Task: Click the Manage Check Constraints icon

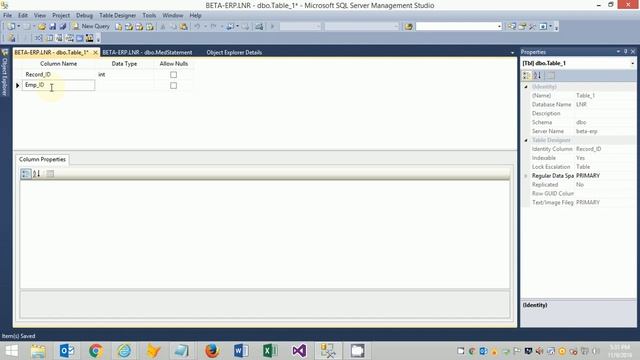Action: tap(80, 38)
